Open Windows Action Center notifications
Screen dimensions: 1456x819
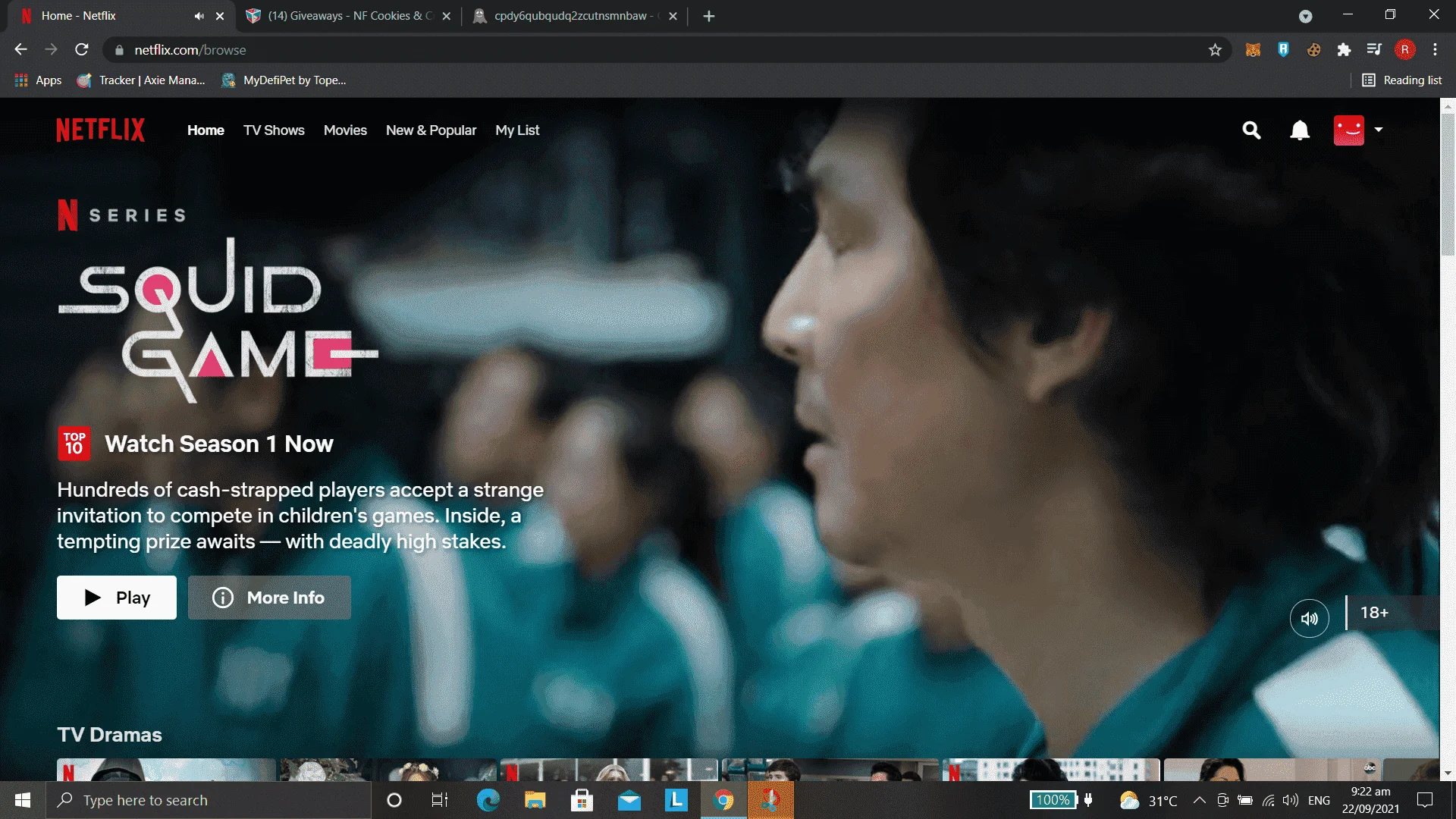pyautogui.click(x=1425, y=800)
